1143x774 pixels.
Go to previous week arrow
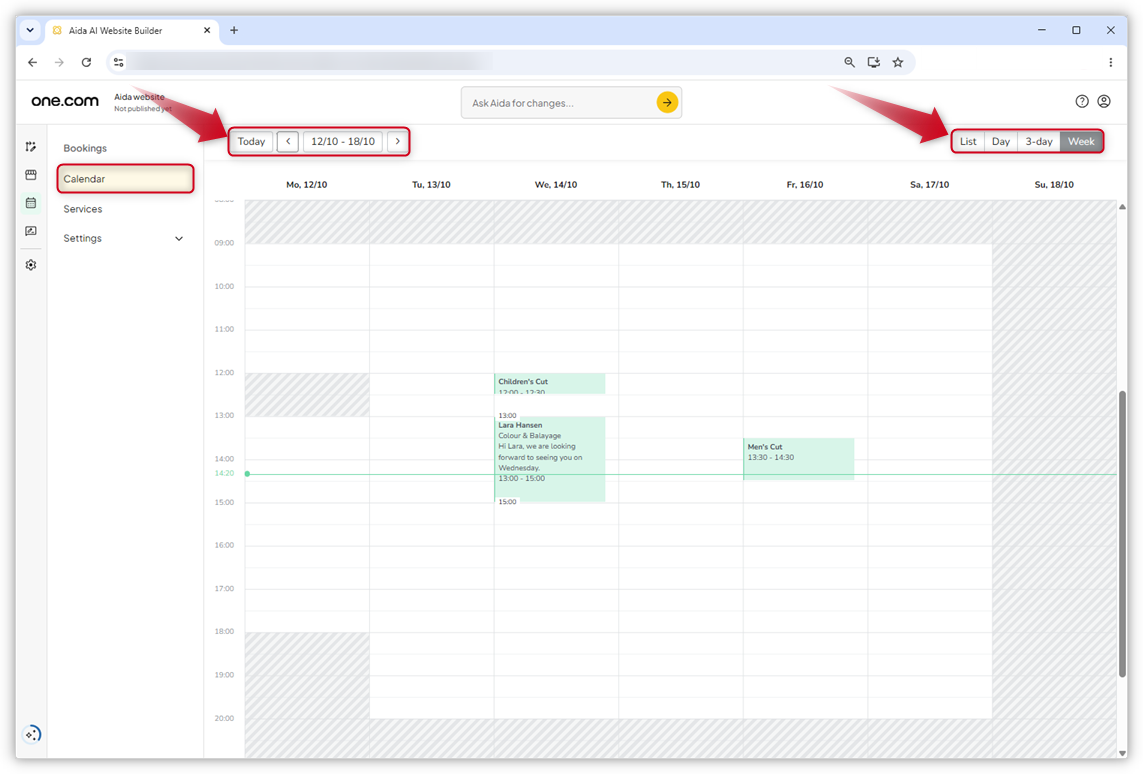[288, 141]
